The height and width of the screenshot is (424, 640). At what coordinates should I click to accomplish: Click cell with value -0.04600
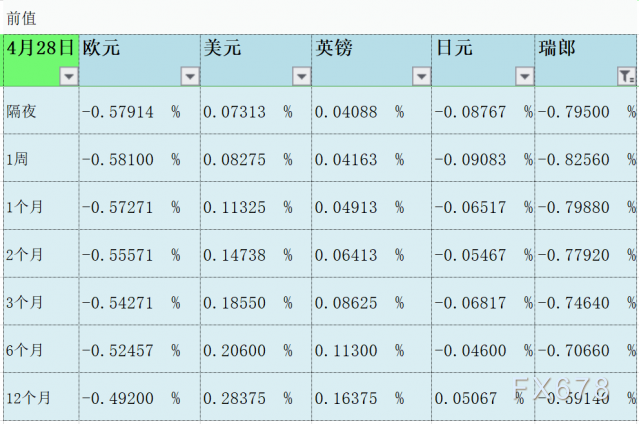(x=483, y=349)
